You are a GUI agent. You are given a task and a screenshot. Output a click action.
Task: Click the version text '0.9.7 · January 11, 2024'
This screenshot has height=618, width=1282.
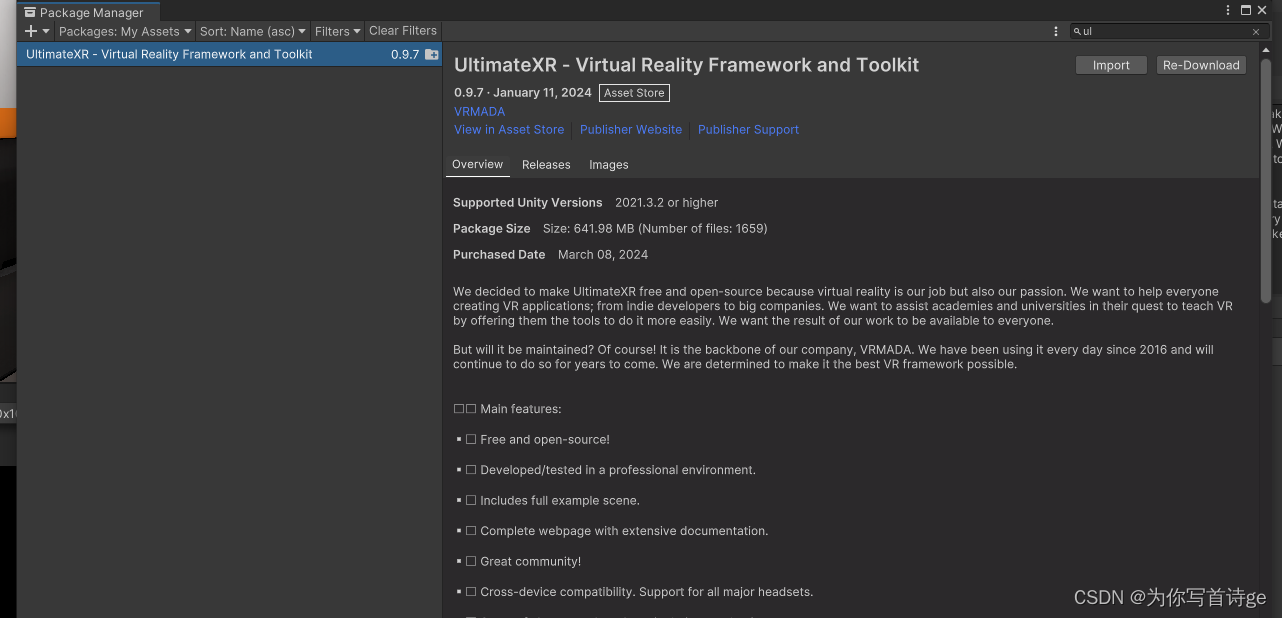(523, 93)
